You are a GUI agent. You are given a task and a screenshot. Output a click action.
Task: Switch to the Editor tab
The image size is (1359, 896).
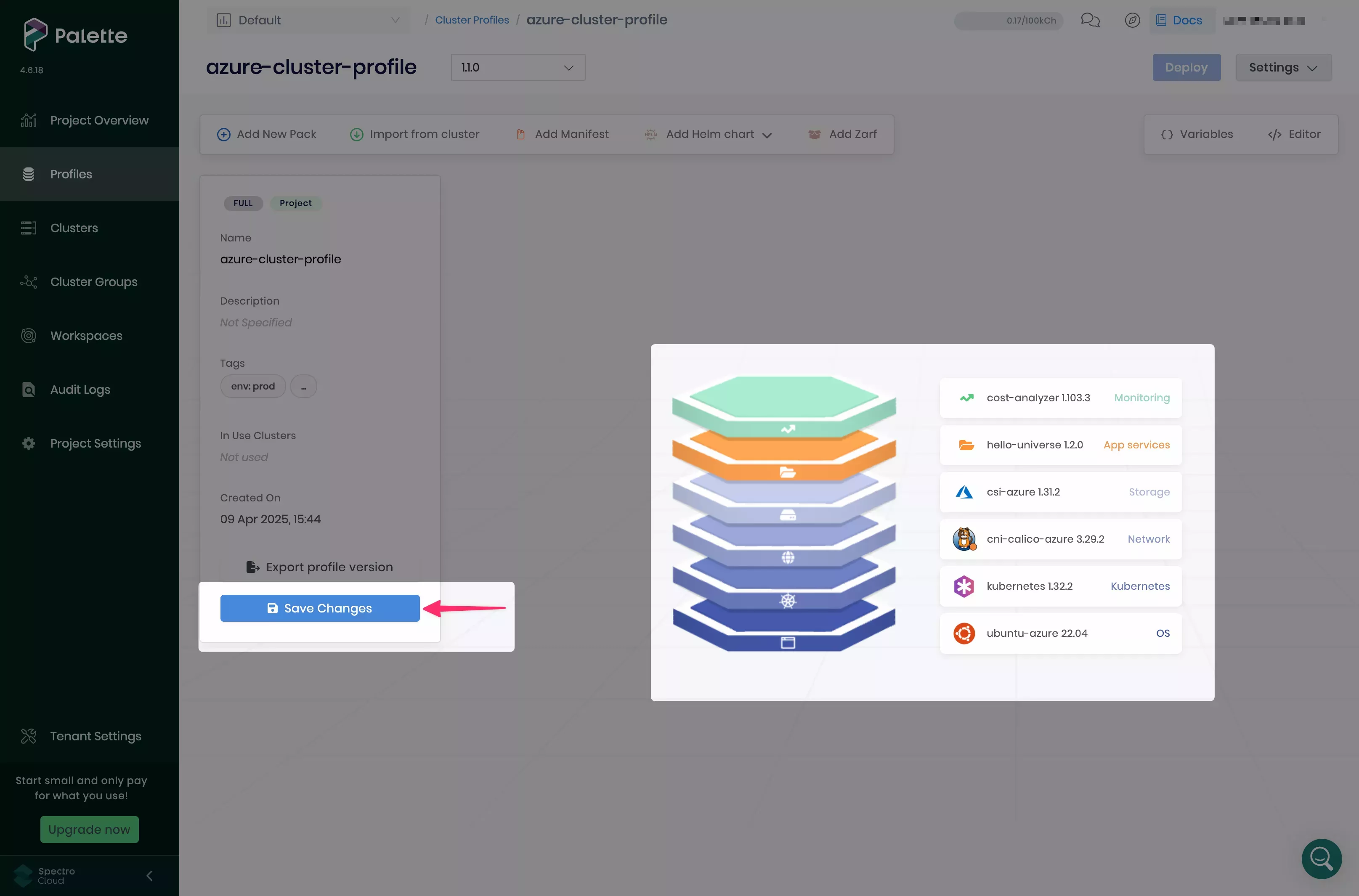tap(1295, 134)
